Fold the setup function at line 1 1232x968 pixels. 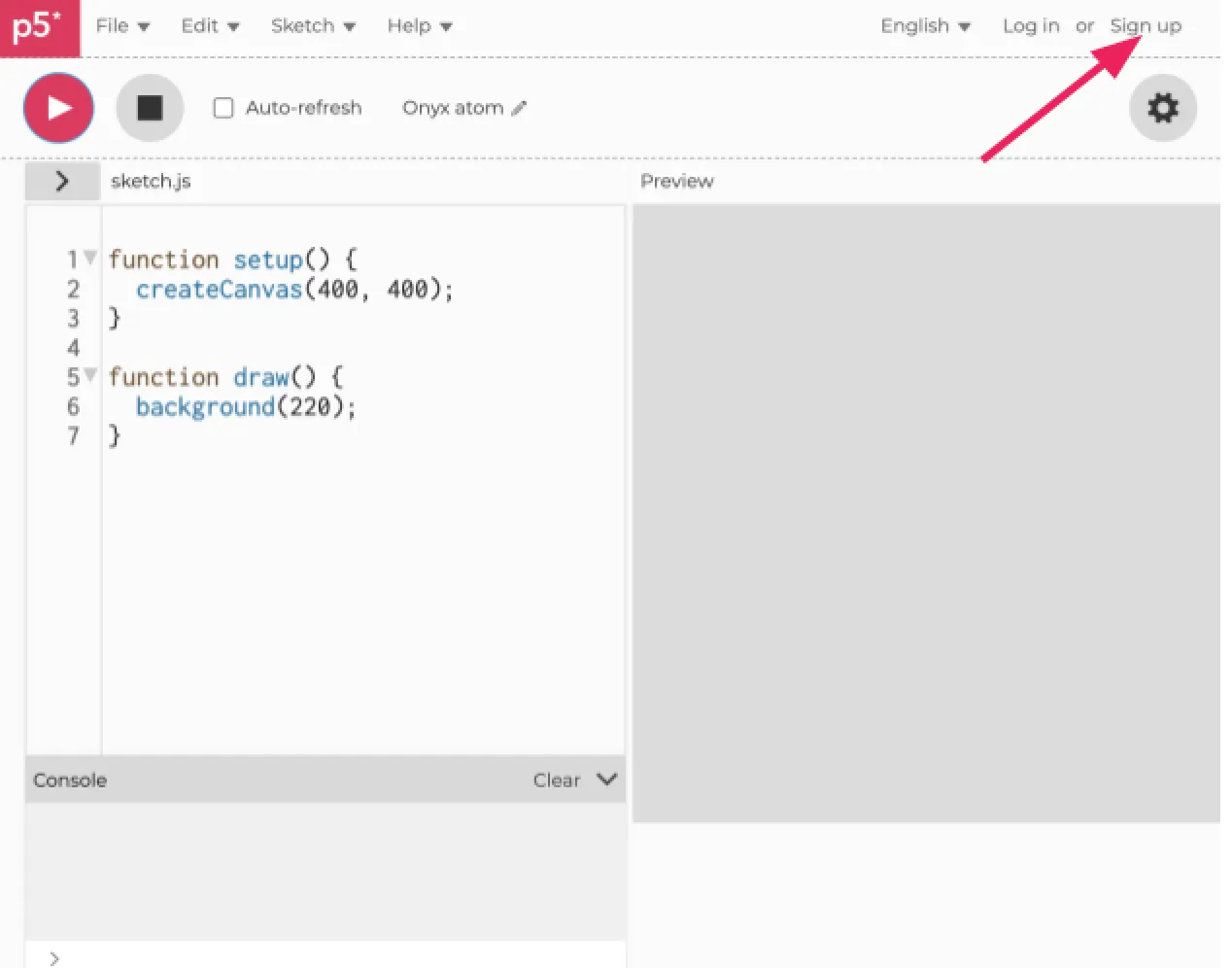90,258
